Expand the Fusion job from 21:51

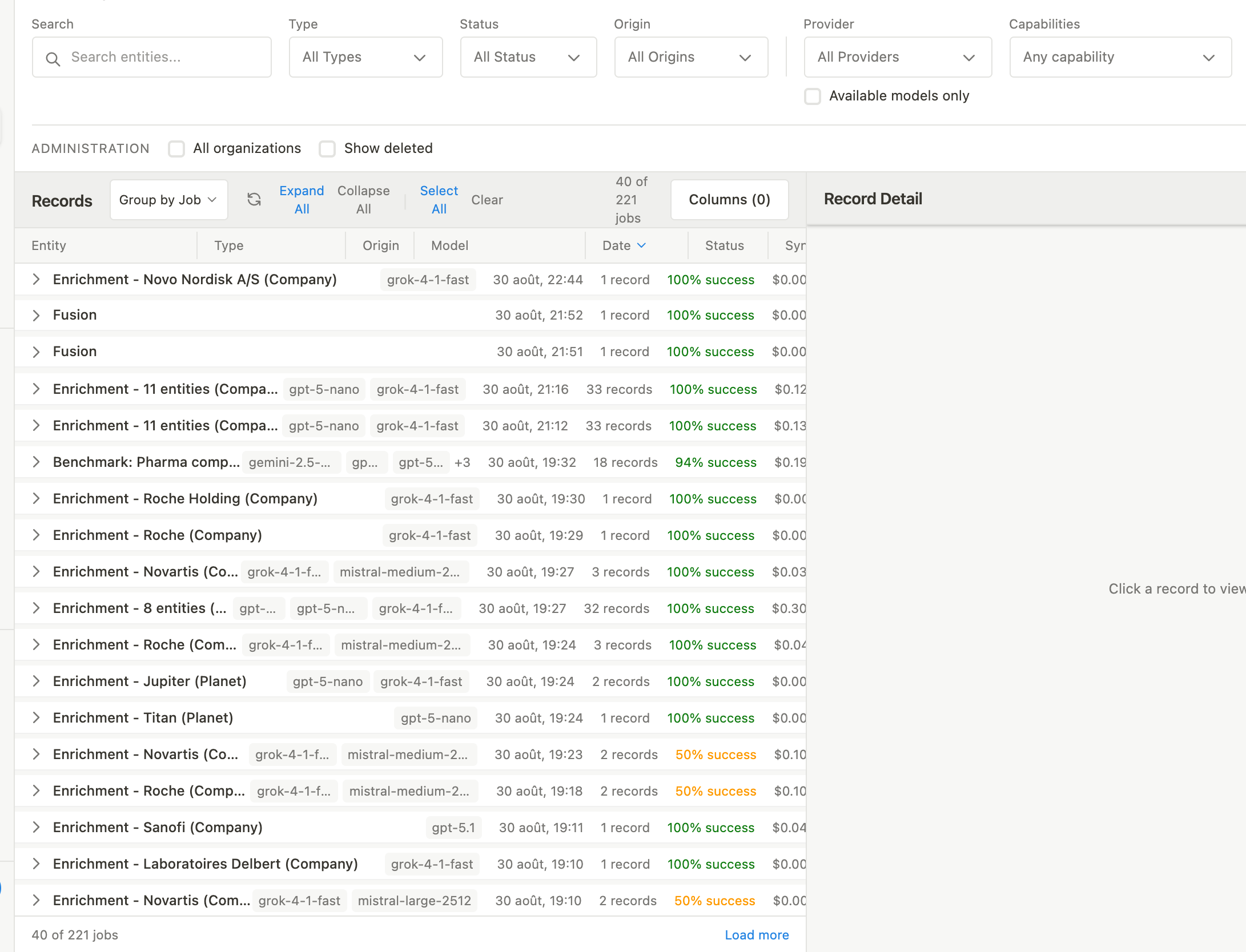click(36, 352)
